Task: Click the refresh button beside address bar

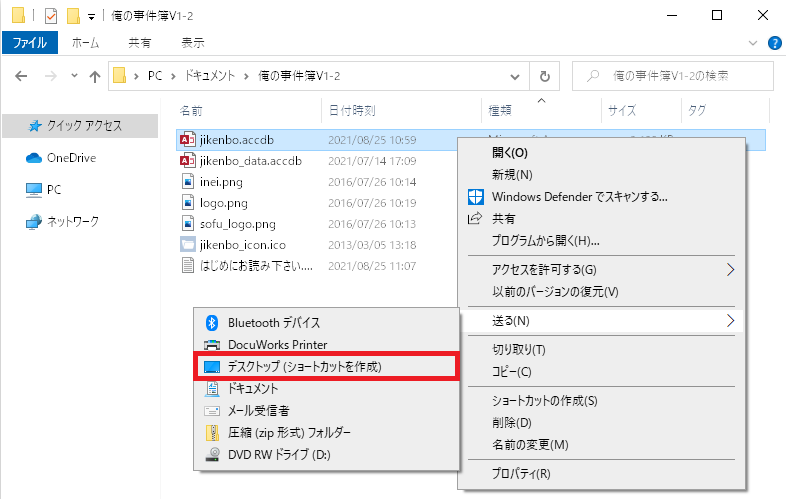Action: pyautogui.click(x=544, y=76)
